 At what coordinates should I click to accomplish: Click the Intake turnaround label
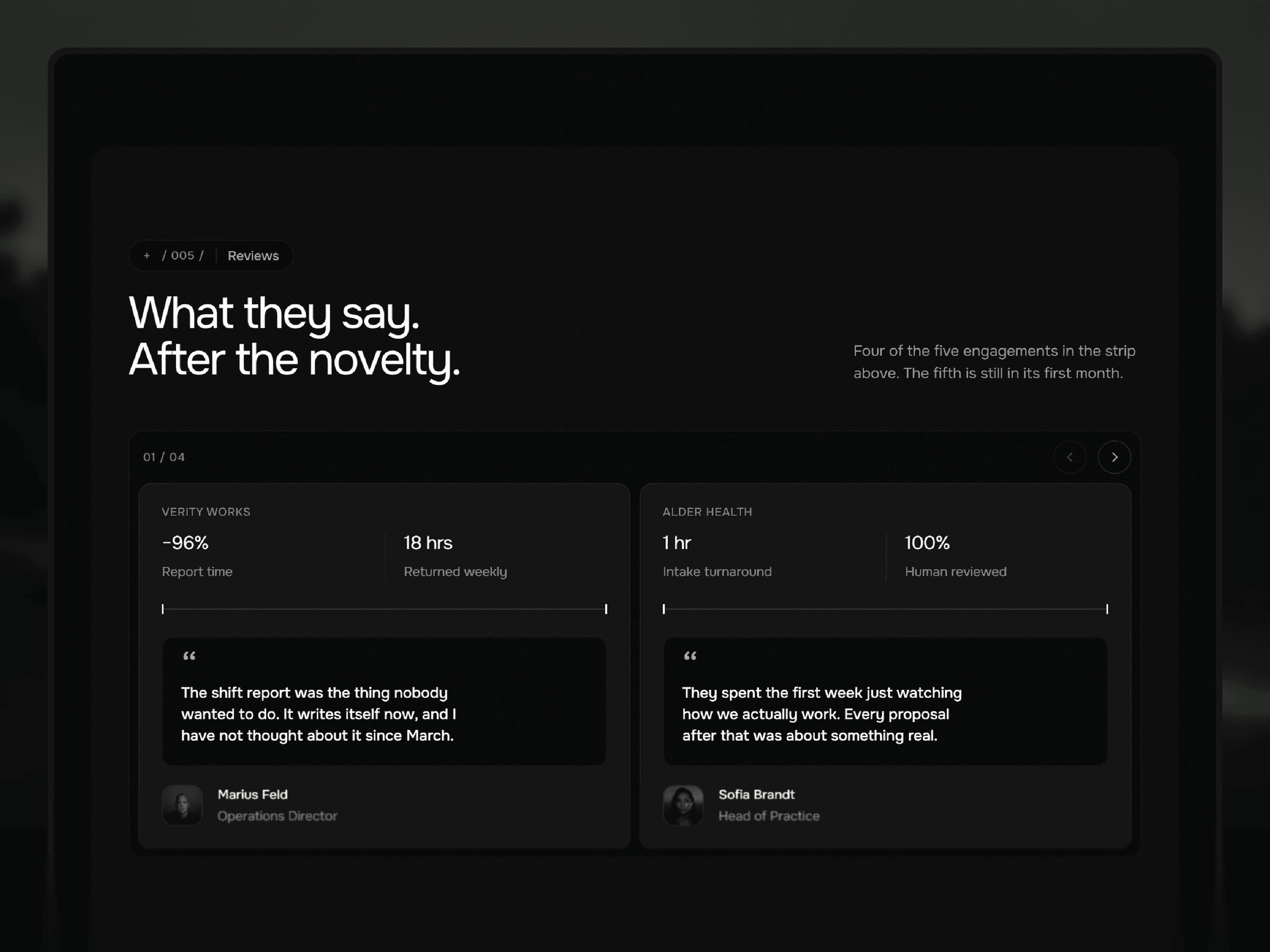pyautogui.click(x=717, y=571)
